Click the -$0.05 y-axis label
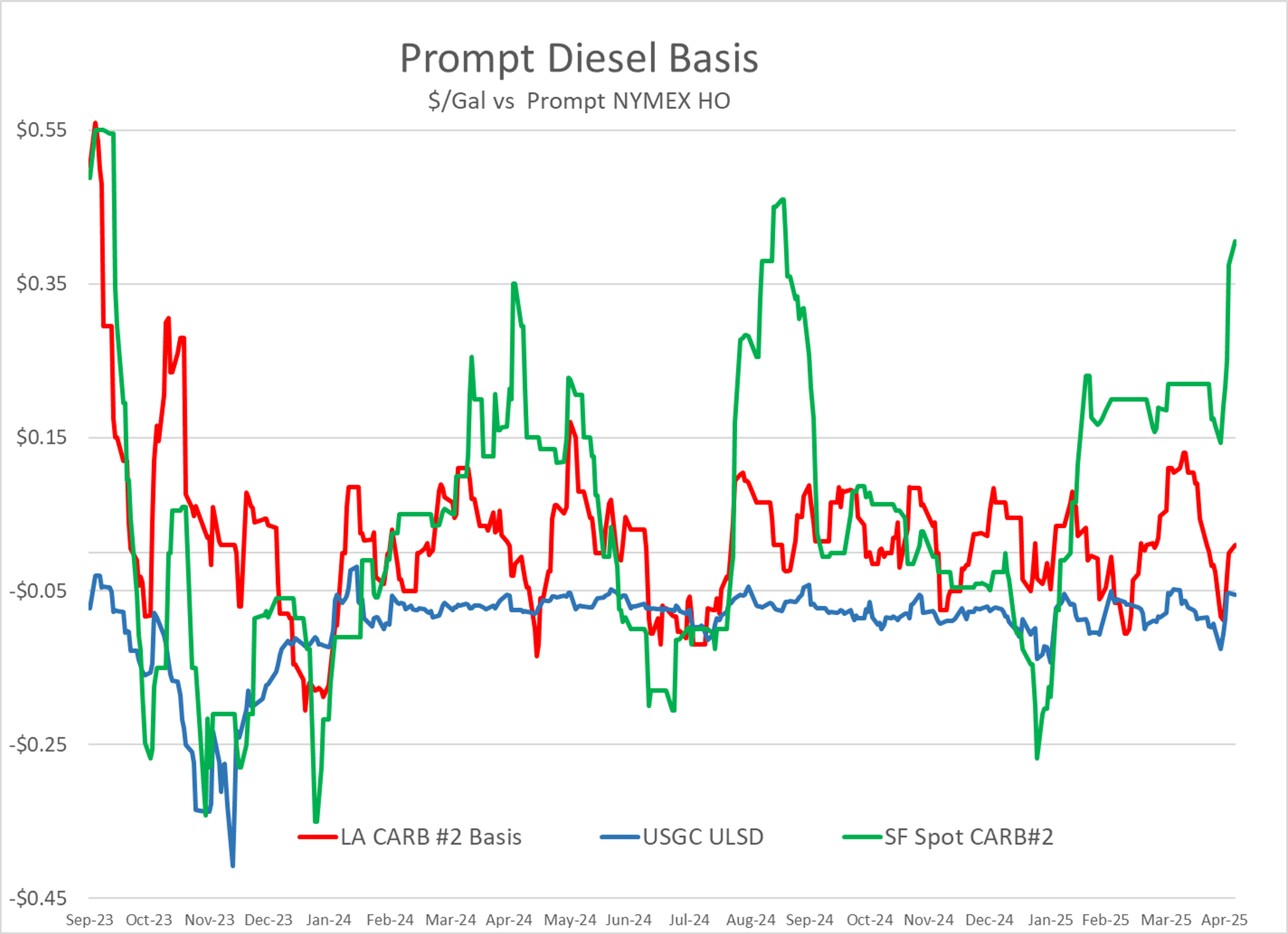Screen dimensions: 1288x934 (38, 591)
